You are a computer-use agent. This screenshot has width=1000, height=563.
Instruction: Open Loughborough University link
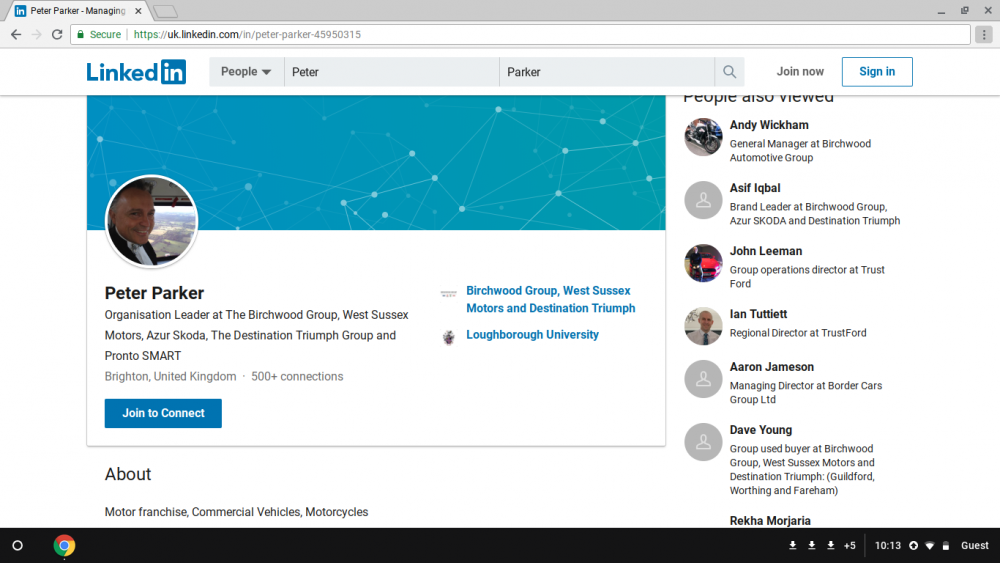(x=533, y=335)
